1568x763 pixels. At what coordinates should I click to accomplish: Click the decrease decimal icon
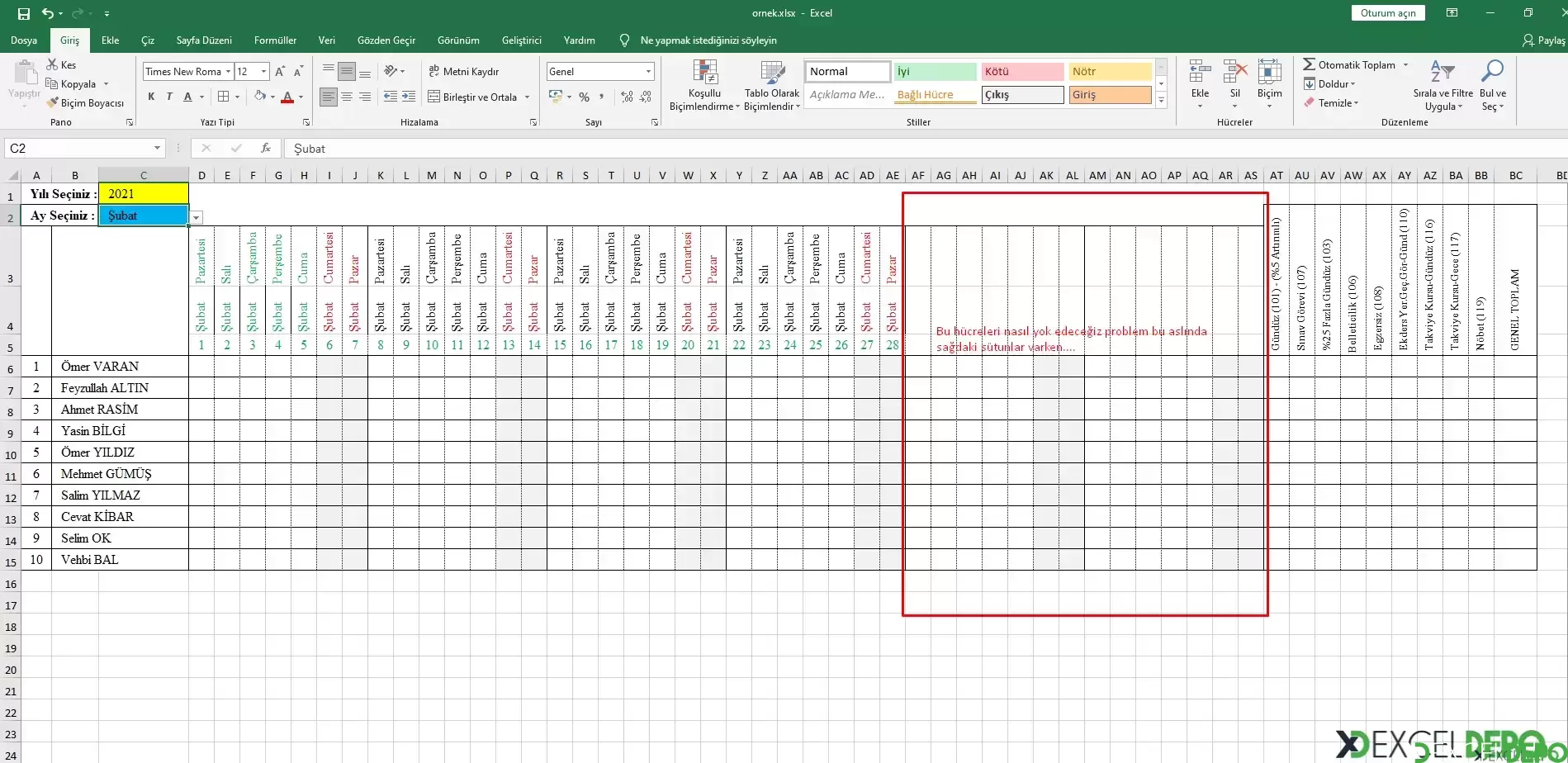pyautogui.click(x=645, y=97)
